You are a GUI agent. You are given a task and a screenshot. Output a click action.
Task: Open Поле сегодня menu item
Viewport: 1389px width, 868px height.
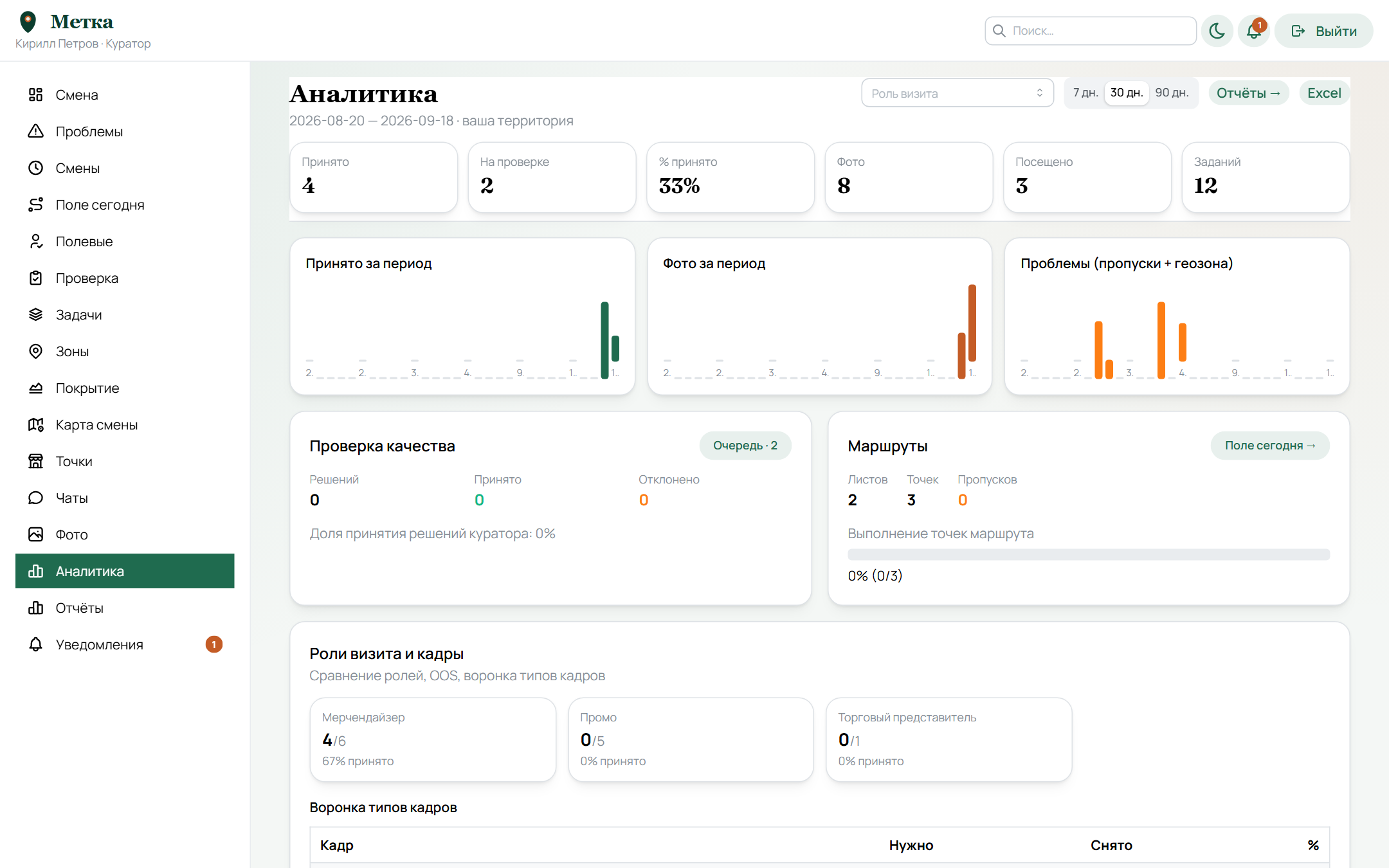(125, 204)
